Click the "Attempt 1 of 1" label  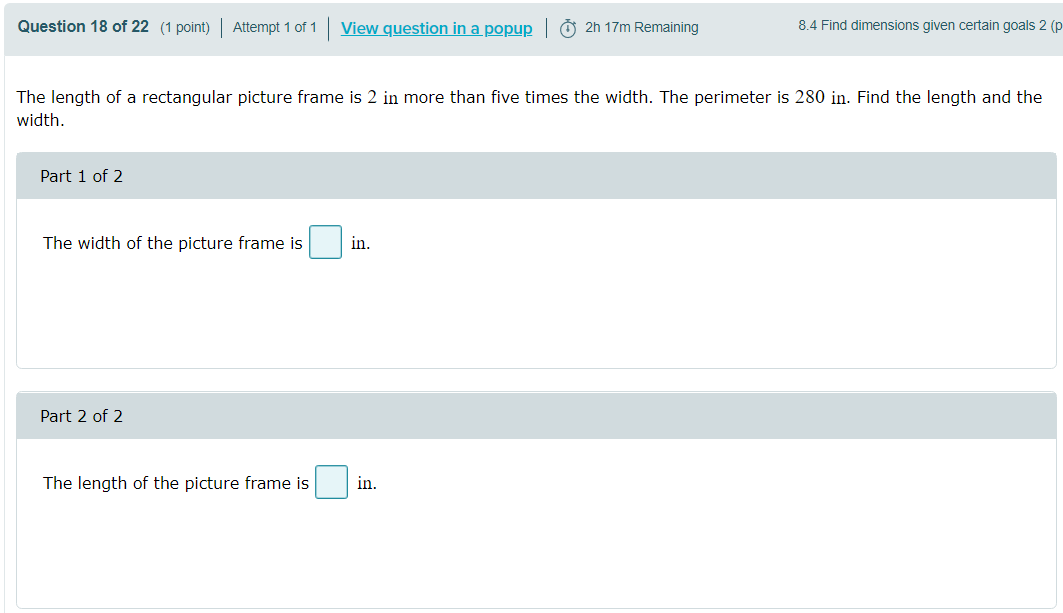click(x=275, y=28)
